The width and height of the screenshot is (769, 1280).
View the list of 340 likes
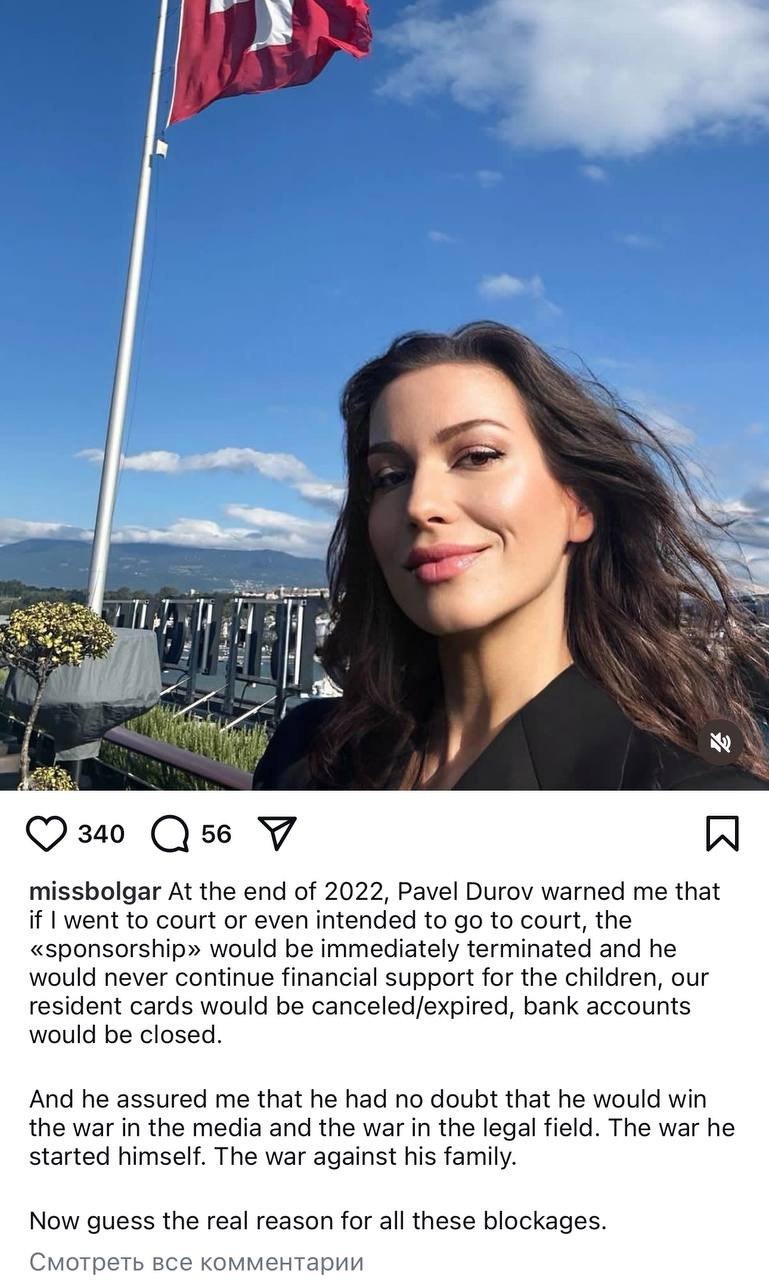(101, 834)
